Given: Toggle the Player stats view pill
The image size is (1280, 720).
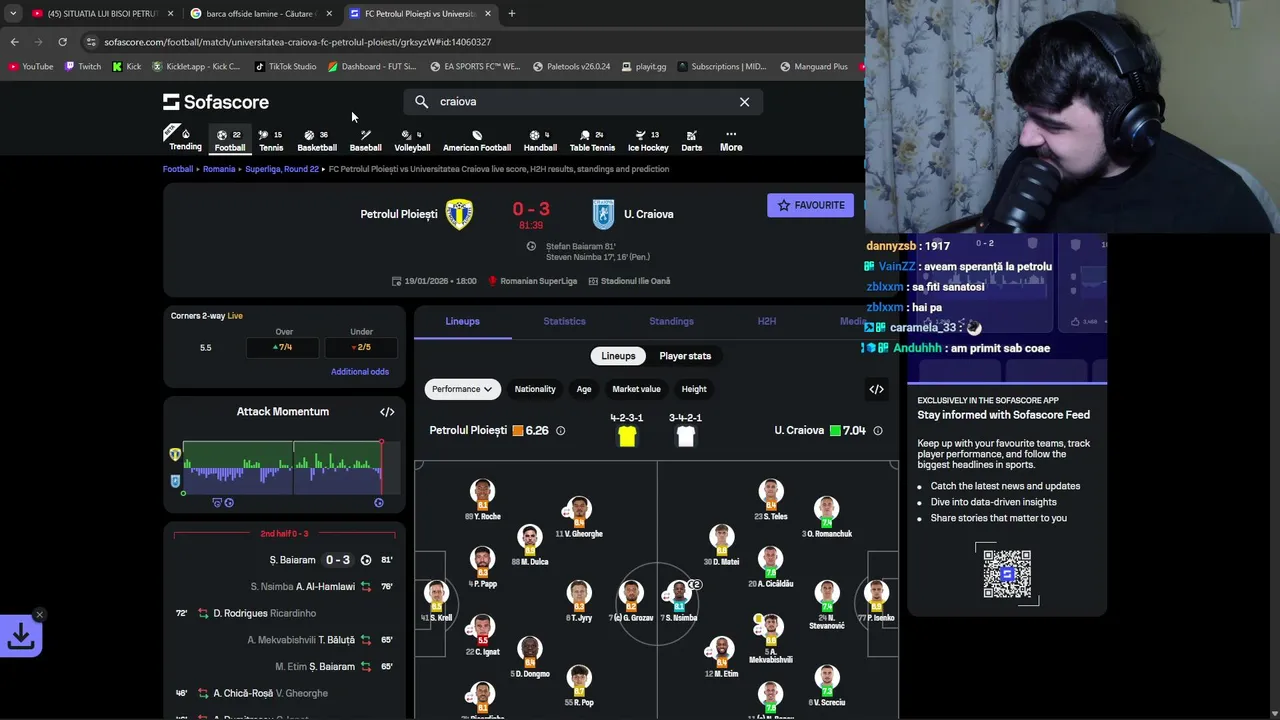Looking at the screenshot, I should coord(685,356).
